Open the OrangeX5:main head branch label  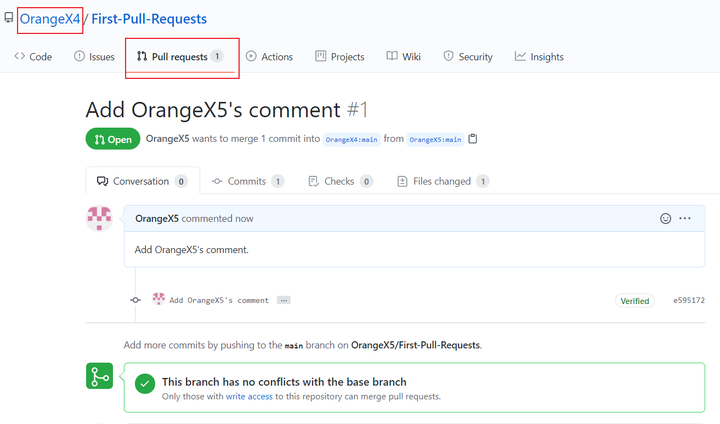pyautogui.click(x=435, y=139)
